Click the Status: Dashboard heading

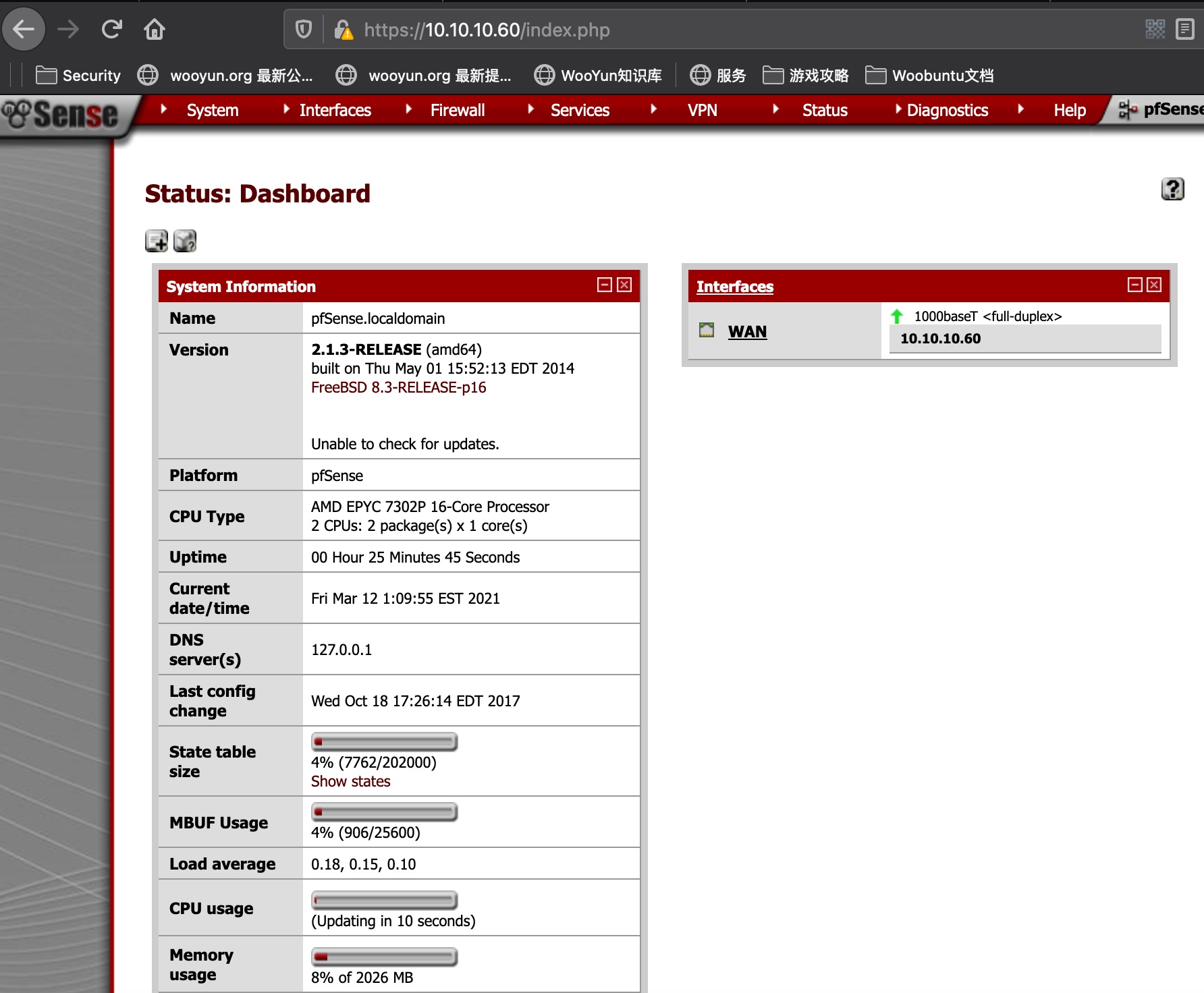[x=257, y=194]
